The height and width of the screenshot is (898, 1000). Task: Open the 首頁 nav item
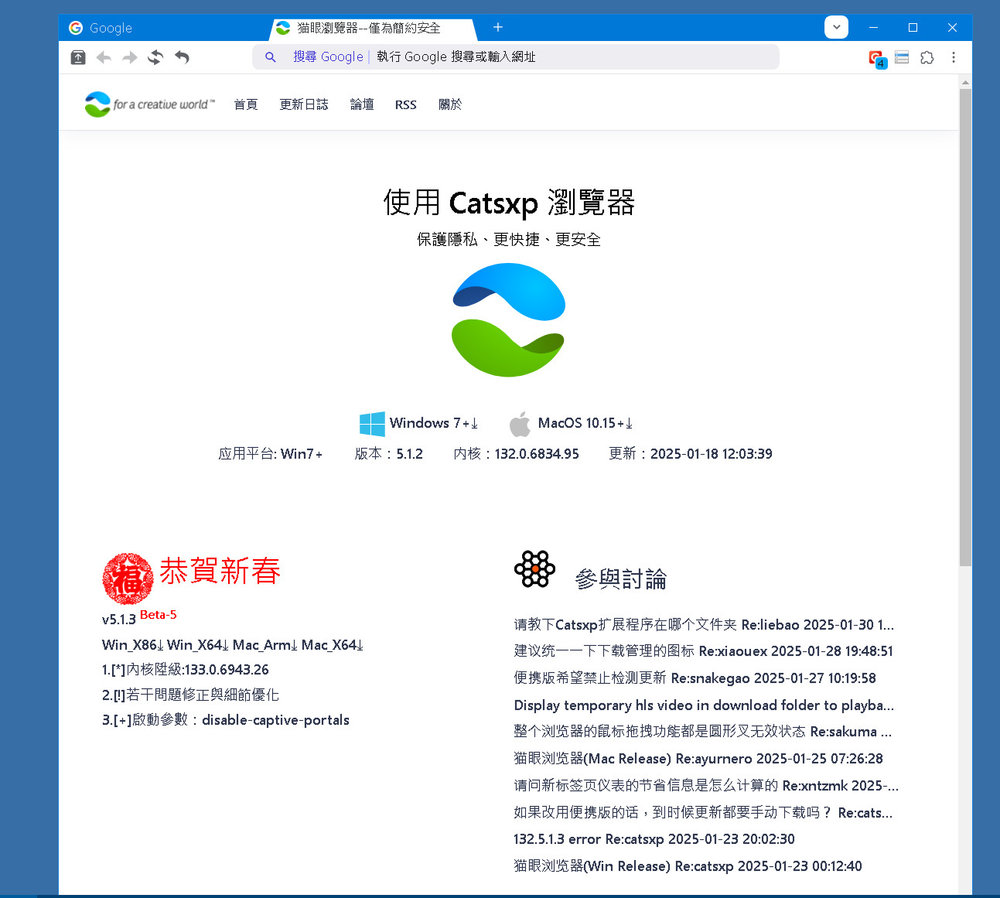click(x=246, y=105)
